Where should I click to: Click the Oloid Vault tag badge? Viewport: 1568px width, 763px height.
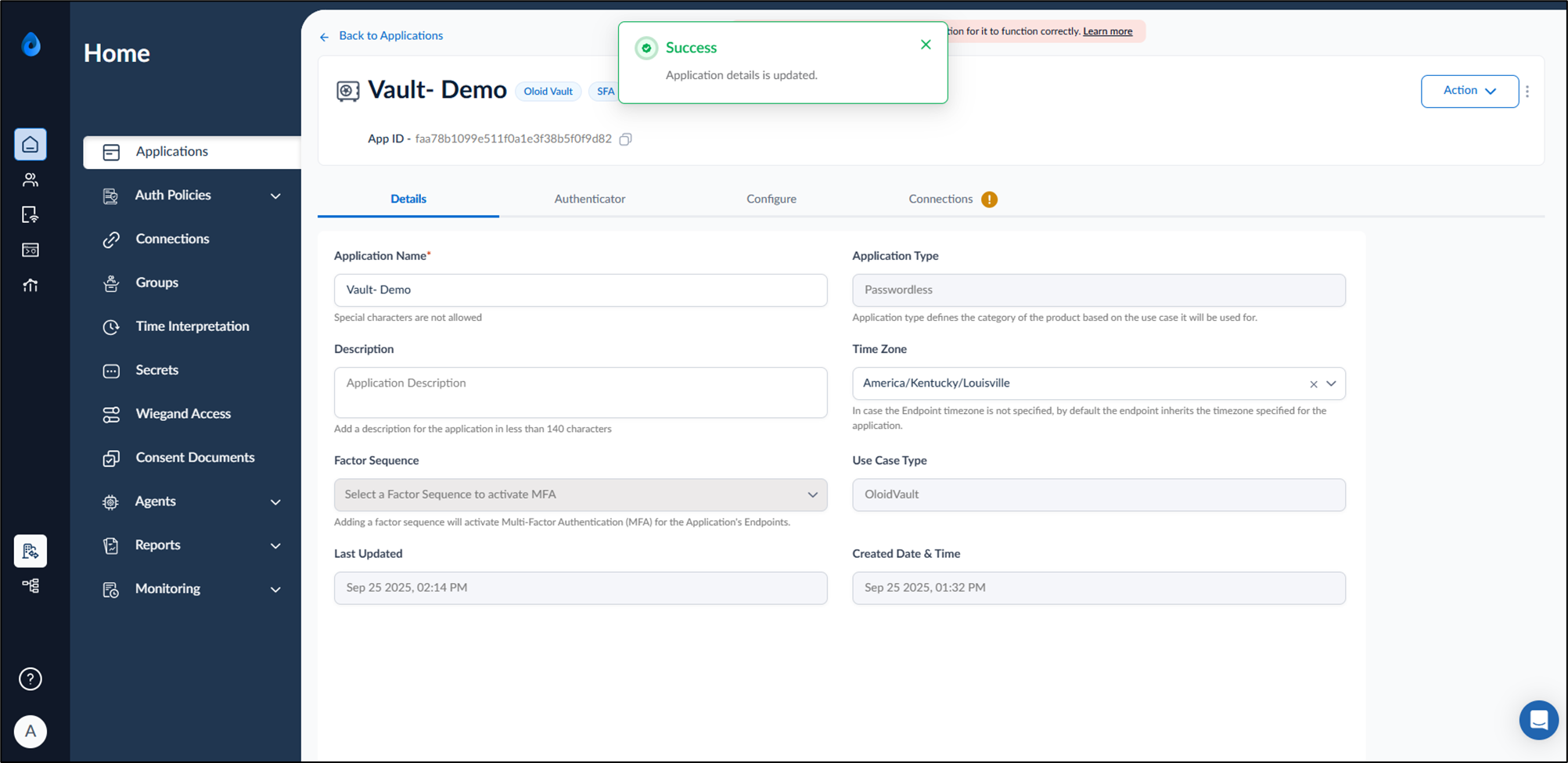548,92
